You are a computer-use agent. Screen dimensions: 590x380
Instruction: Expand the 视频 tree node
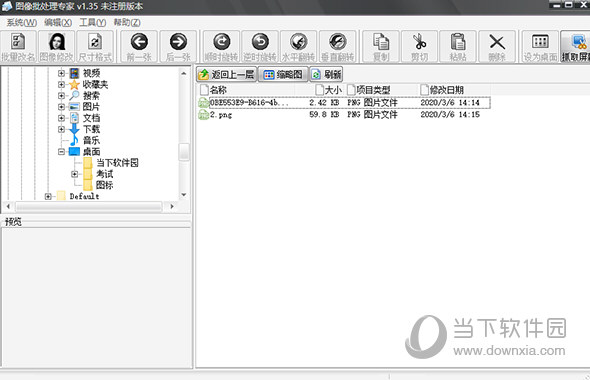(61, 73)
